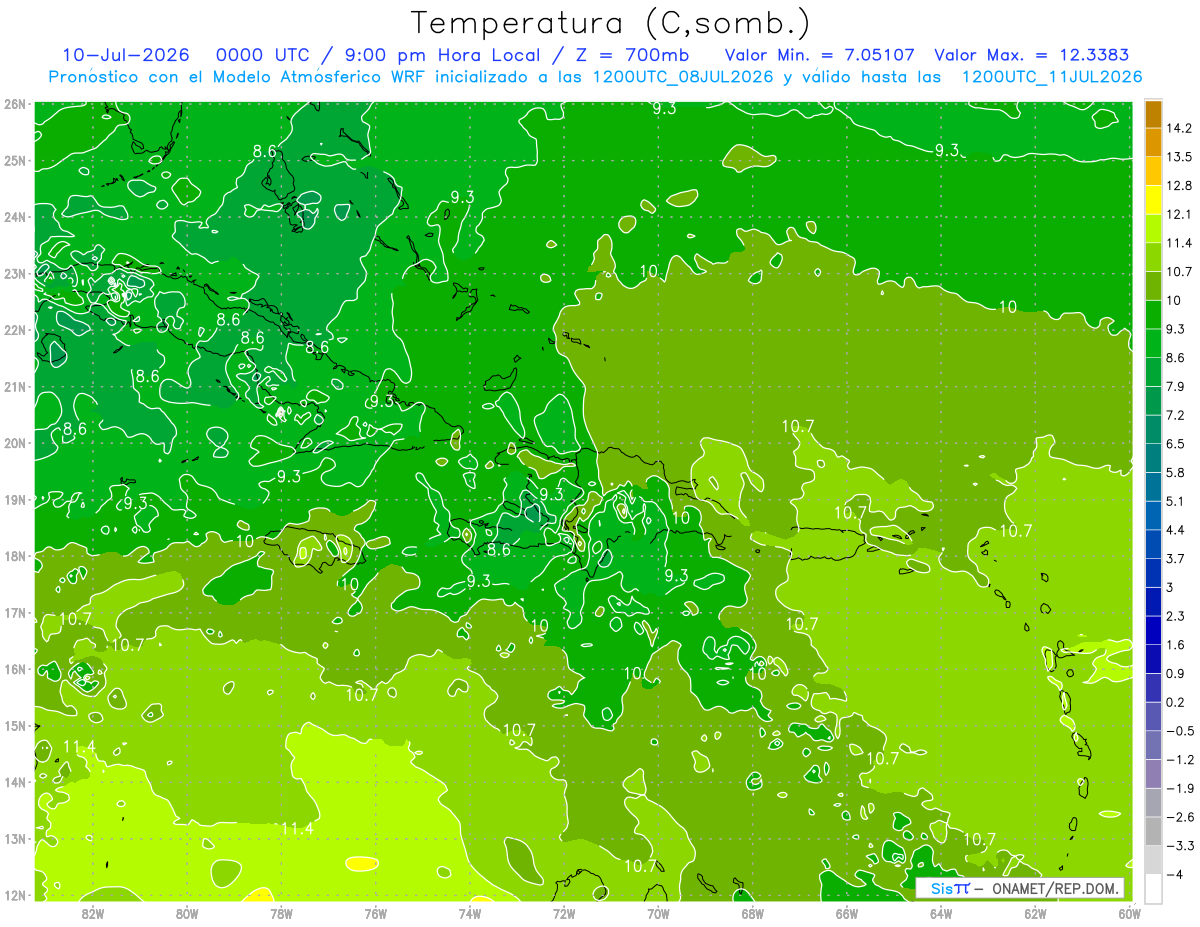
Task: Click 'Valor Max. = 12.3383' text
Action: (x=1032, y=54)
